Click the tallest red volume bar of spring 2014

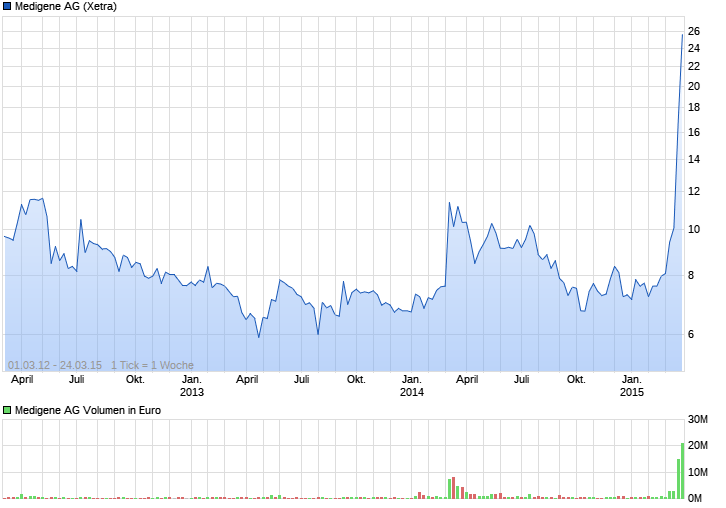pyautogui.click(x=453, y=488)
